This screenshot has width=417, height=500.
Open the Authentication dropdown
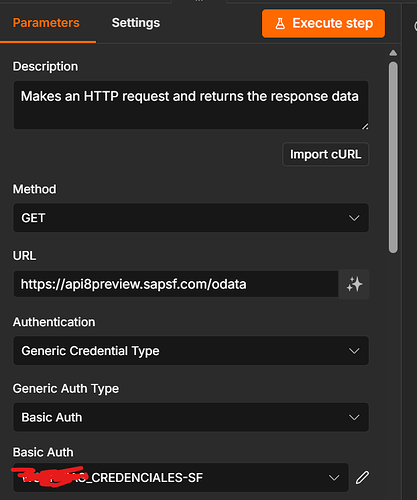191,351
